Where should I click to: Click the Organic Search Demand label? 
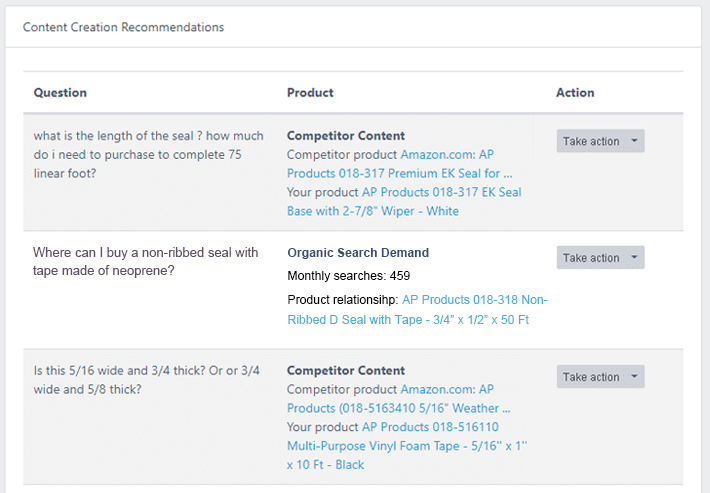click(358, 253)
